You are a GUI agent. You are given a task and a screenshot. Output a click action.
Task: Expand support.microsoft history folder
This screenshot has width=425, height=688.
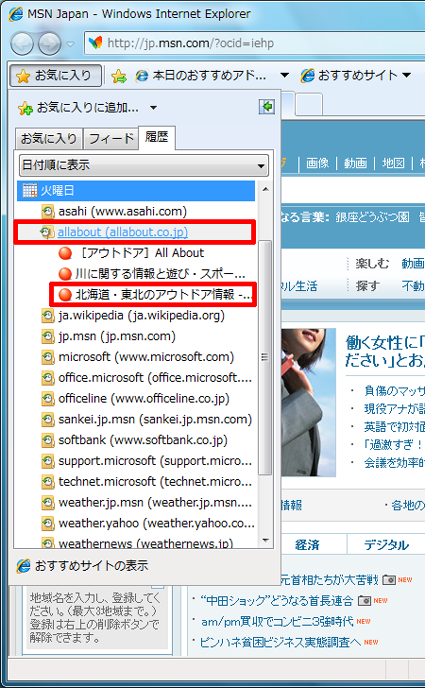click(147, 461)
